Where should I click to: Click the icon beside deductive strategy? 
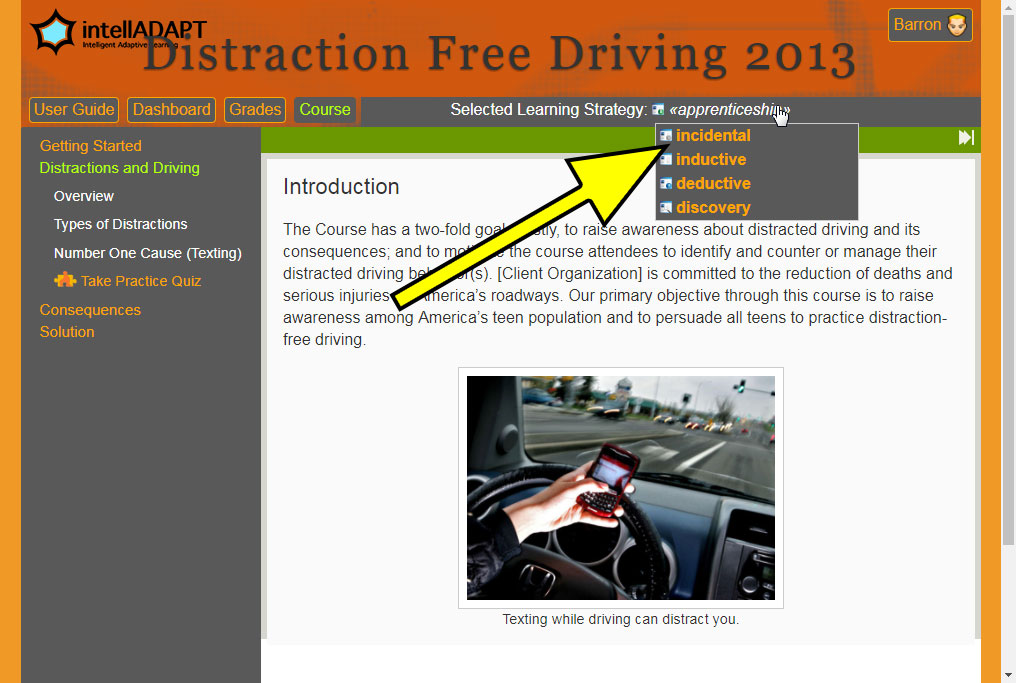(665, 183)
